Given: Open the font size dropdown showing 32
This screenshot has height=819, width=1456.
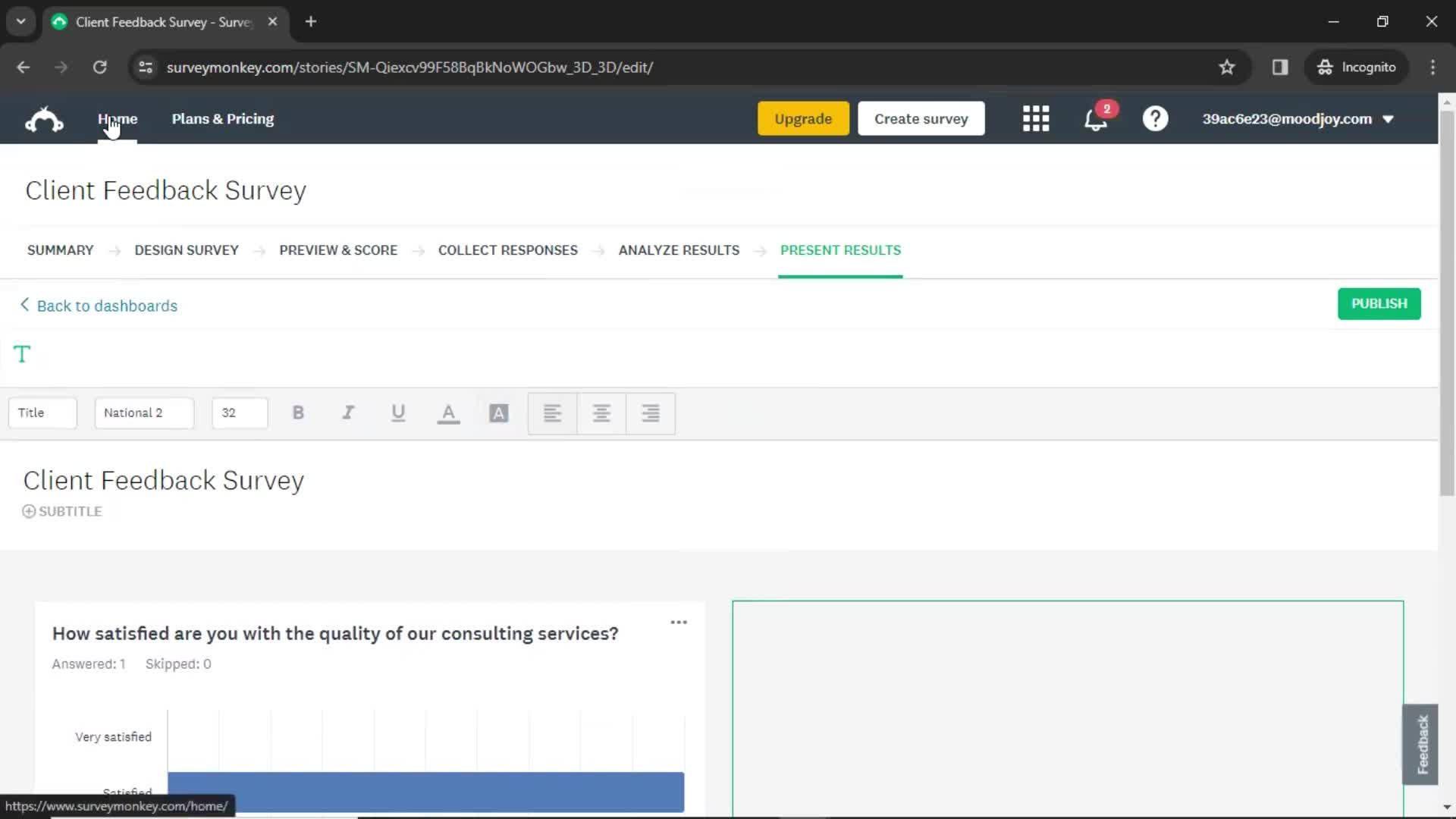Looking at the screenshot, I should coord(239,412).
